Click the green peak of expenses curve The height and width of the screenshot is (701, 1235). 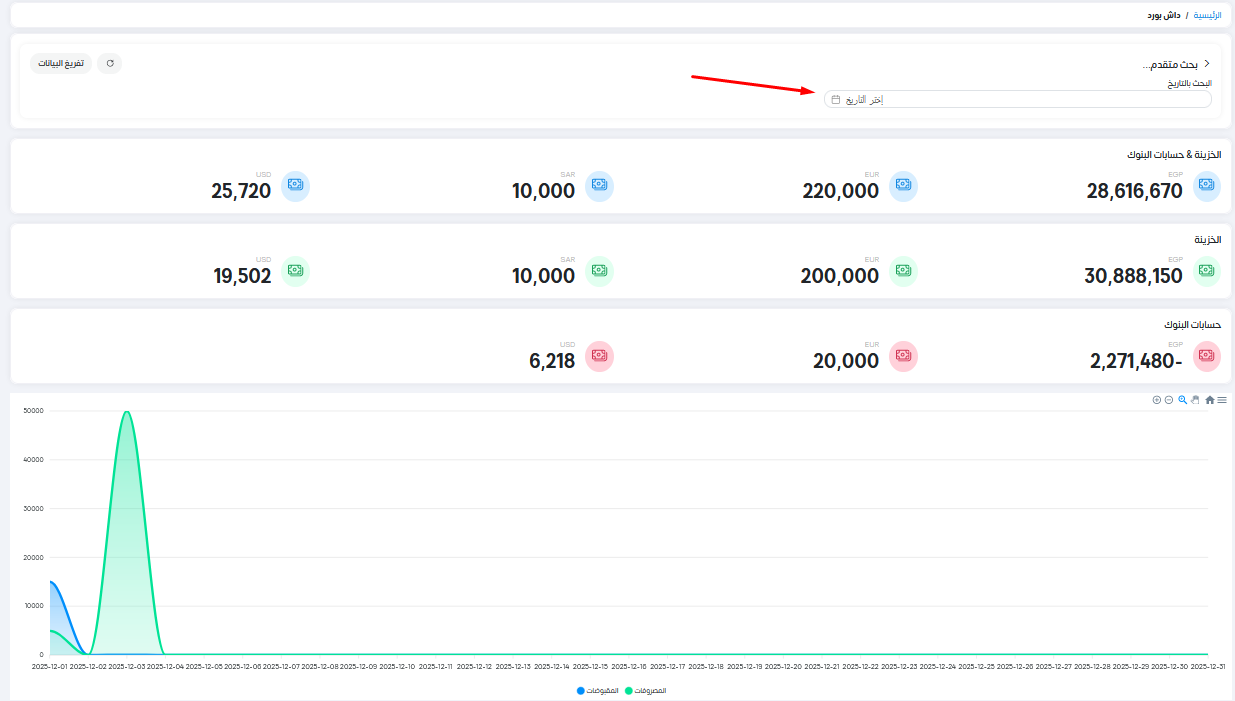126,411
